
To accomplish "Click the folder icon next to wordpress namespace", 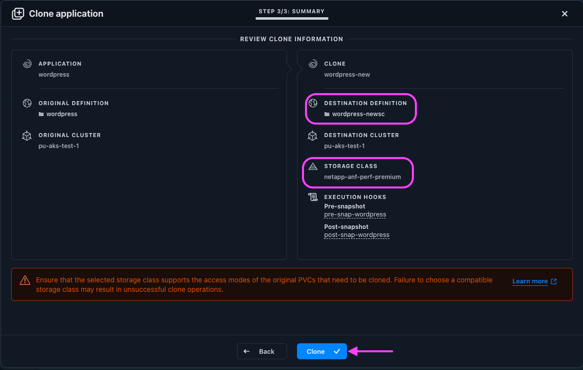I will pyautogui.click(x=41, y=114).
